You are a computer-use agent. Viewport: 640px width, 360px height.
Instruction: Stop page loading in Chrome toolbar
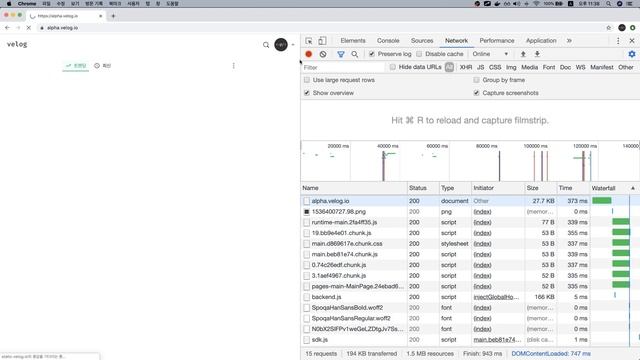click(29, 28)
